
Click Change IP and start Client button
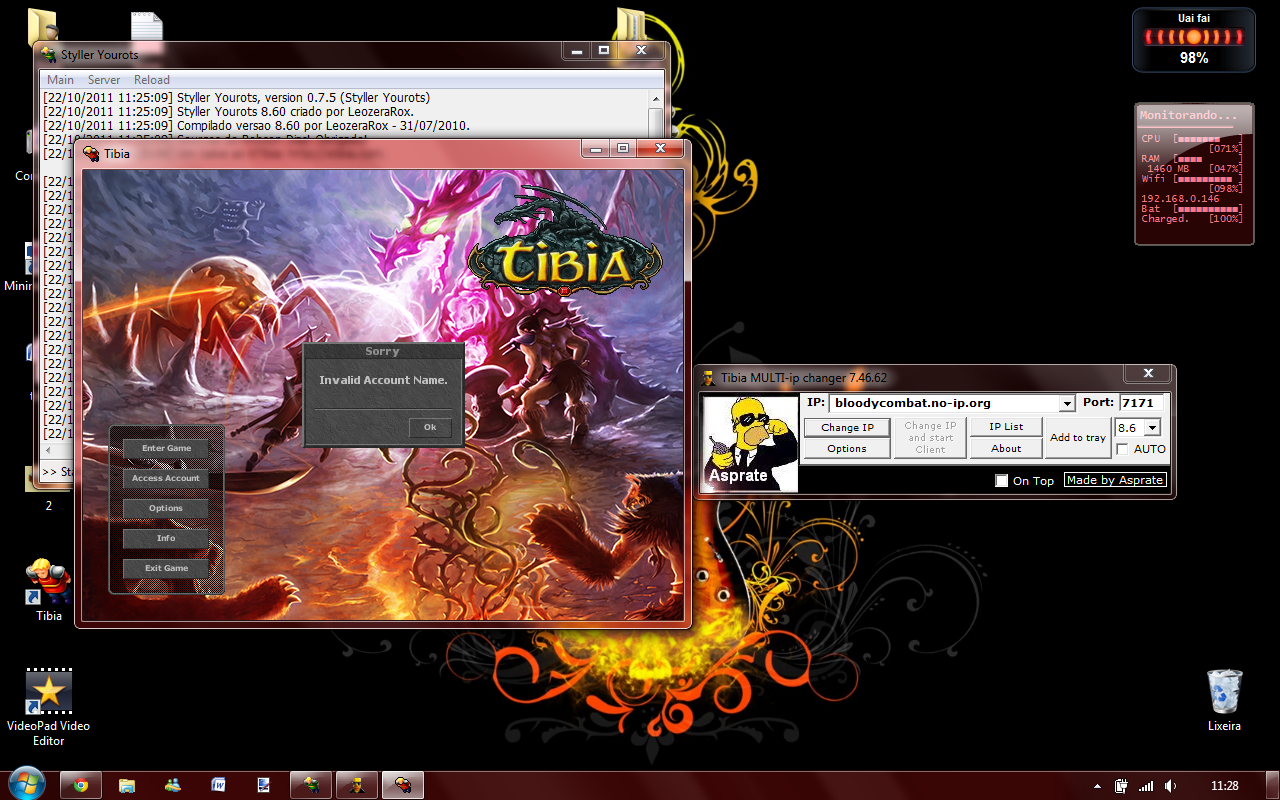tap(930, 438)
